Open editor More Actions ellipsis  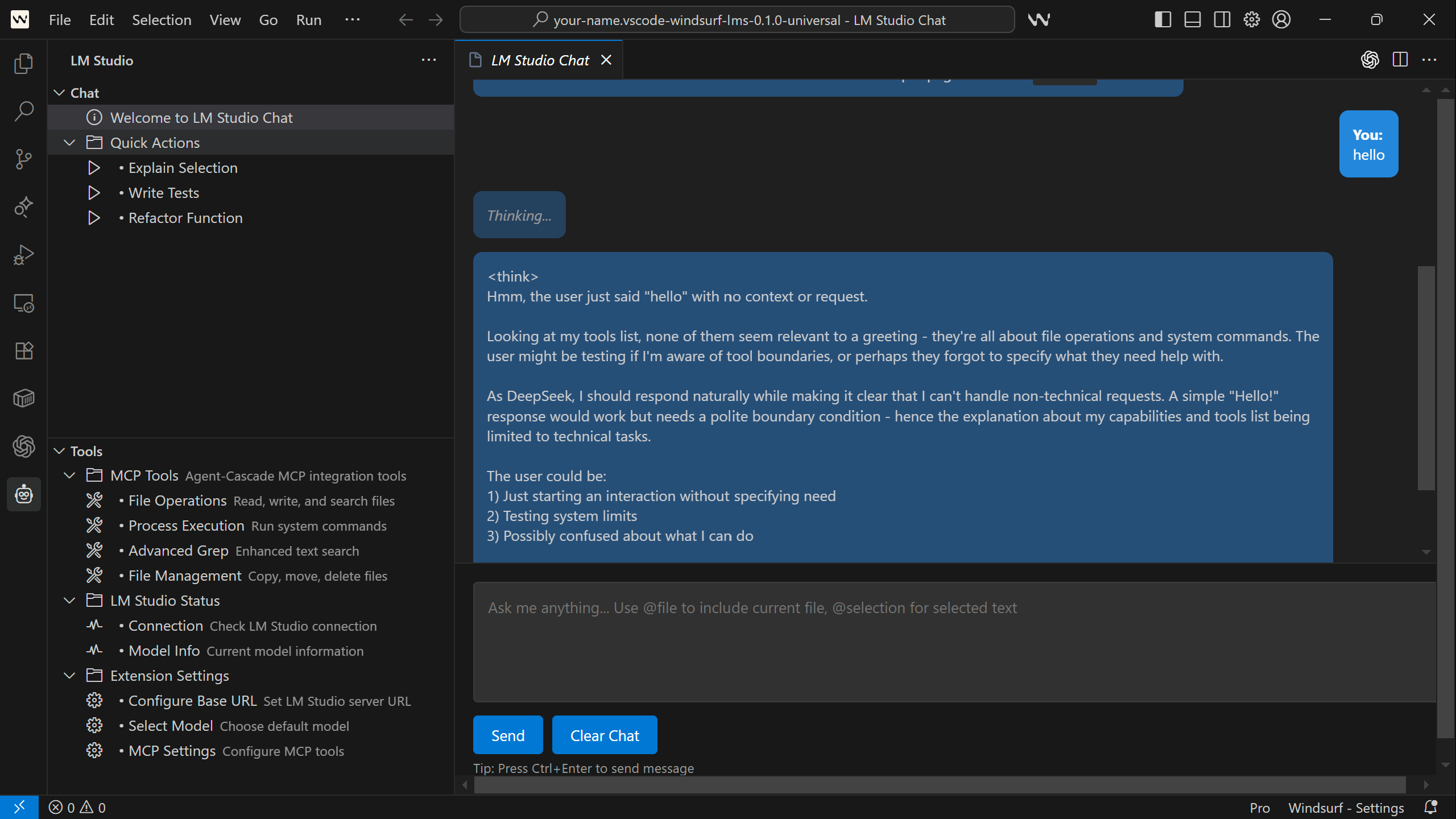click(1430, 60)
